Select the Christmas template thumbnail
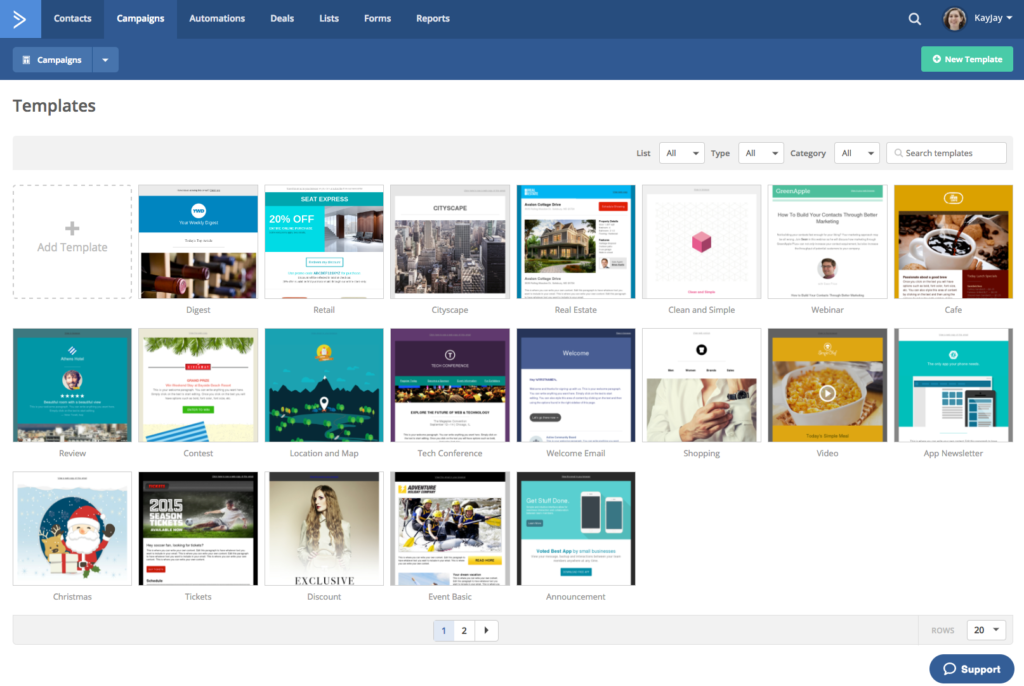 [71, 528]
